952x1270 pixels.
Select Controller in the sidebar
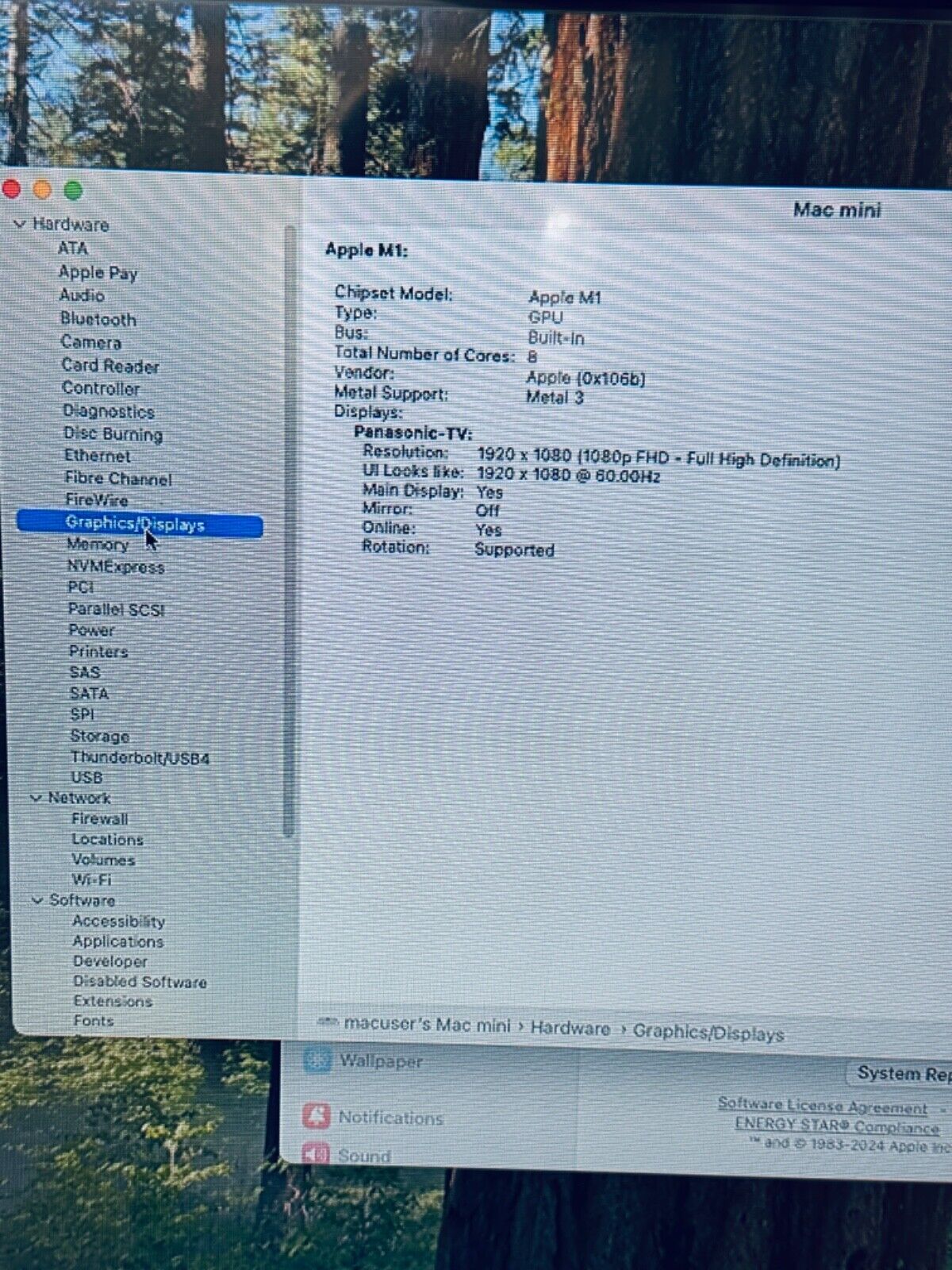(x=101, y=389)
